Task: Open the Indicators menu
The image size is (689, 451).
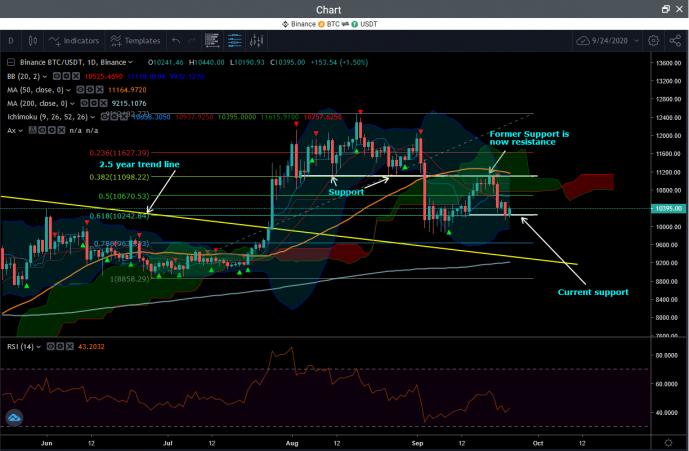Action: point(74,41)
